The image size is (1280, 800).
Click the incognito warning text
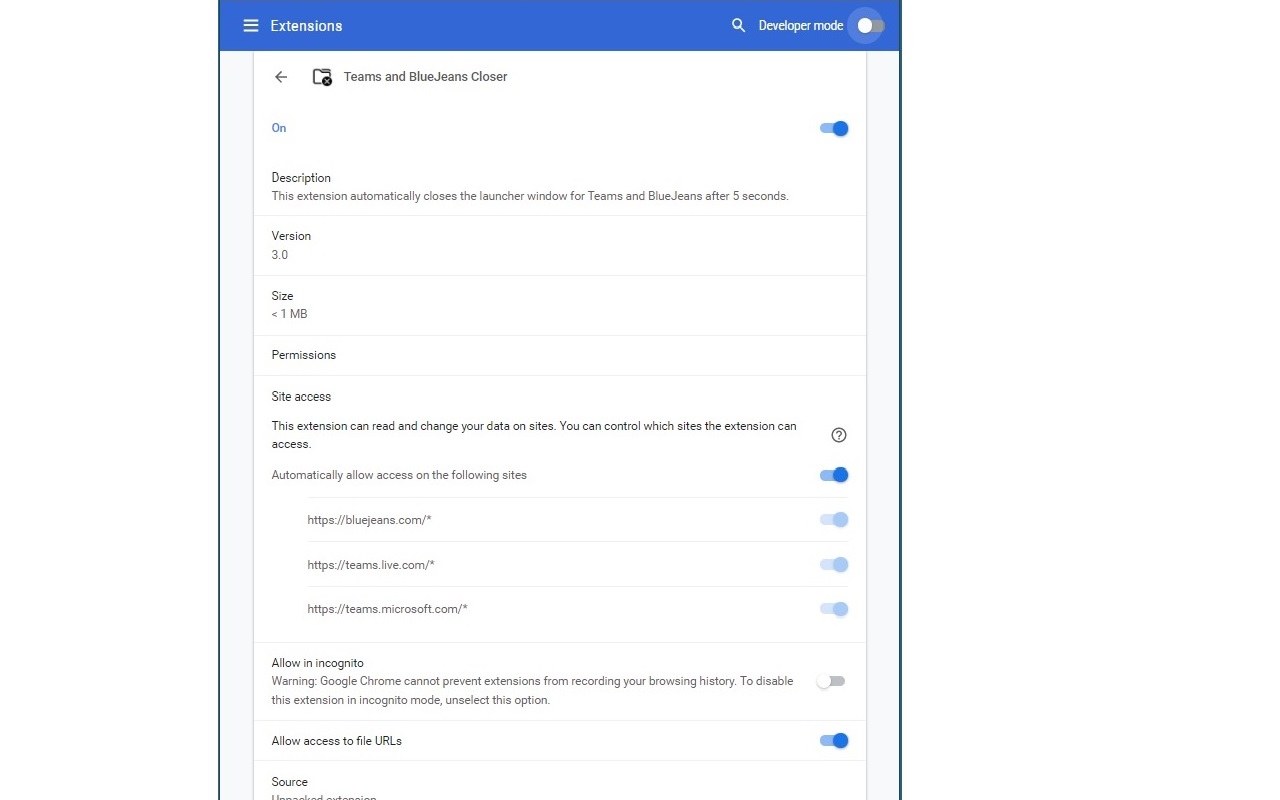coord(532,690)
